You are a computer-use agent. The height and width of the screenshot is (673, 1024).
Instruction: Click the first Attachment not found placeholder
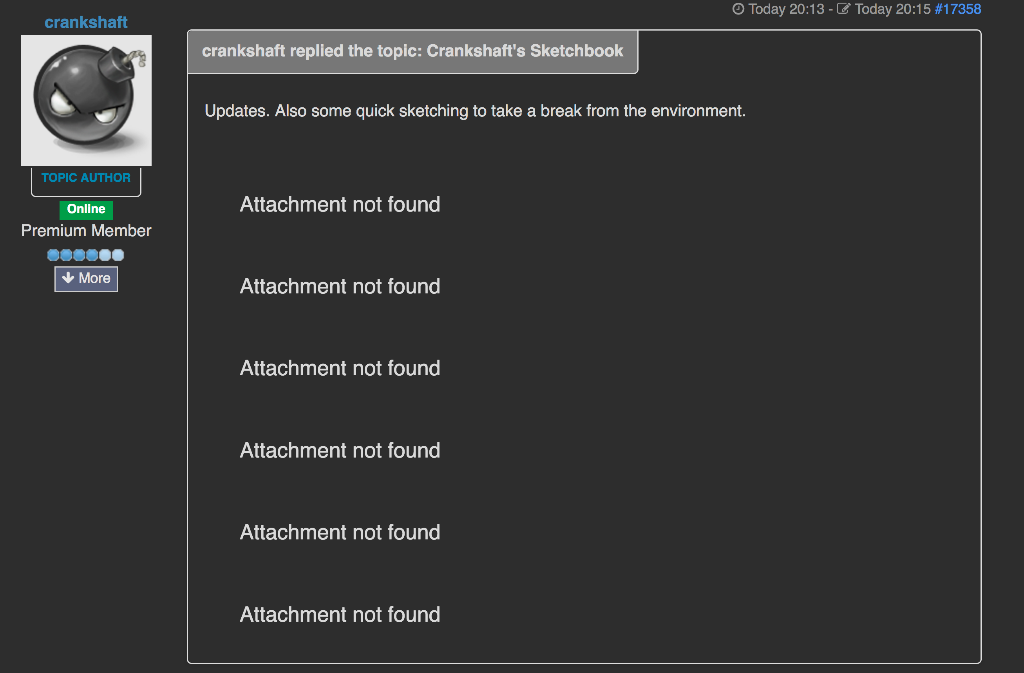coord(340,204)
